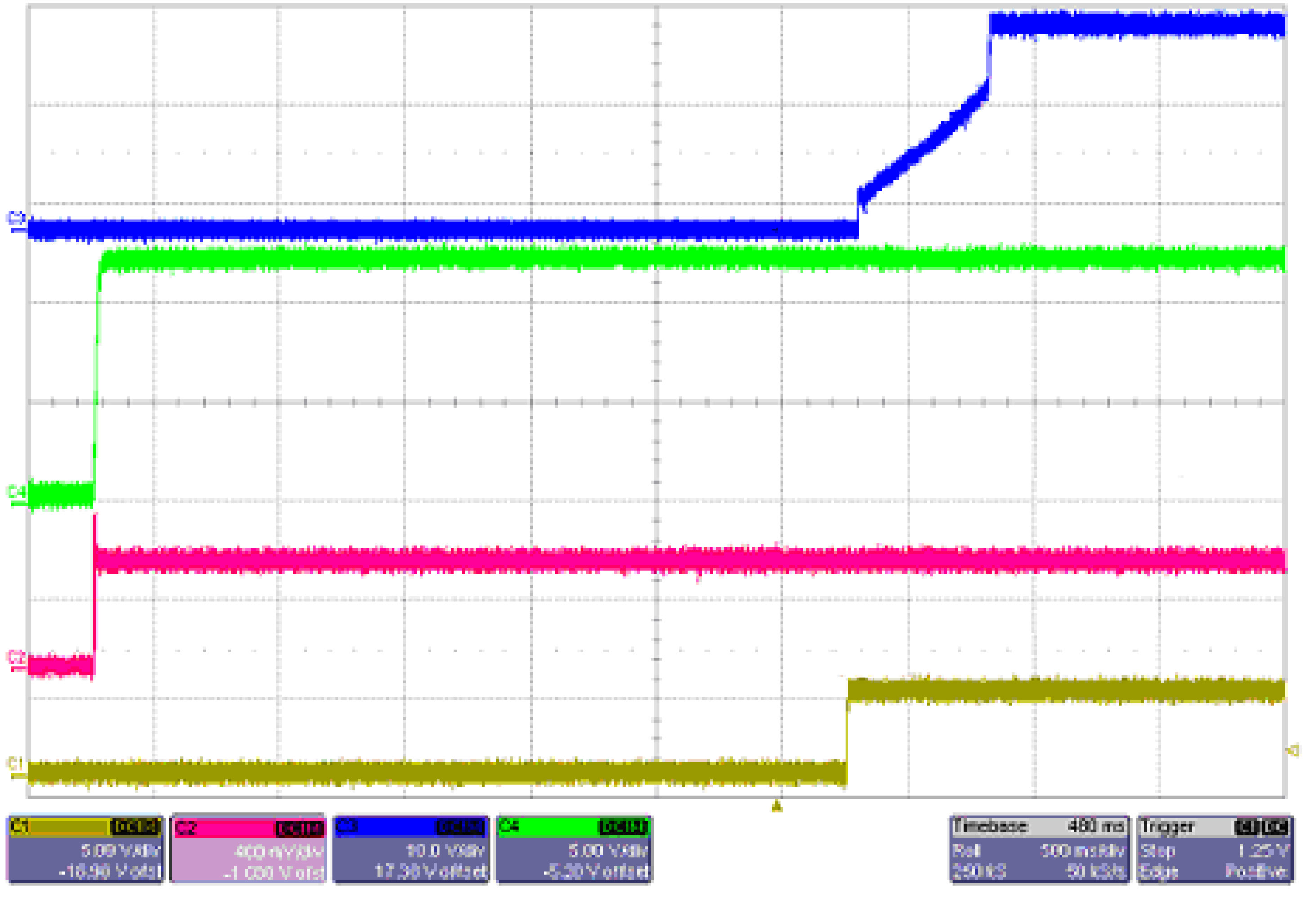Image resolution: width=1316 pixels, height=911 pixels.
Task: Open C3 vertical scale 10.0 V/div setting
Action: click(x=444, y=851)
